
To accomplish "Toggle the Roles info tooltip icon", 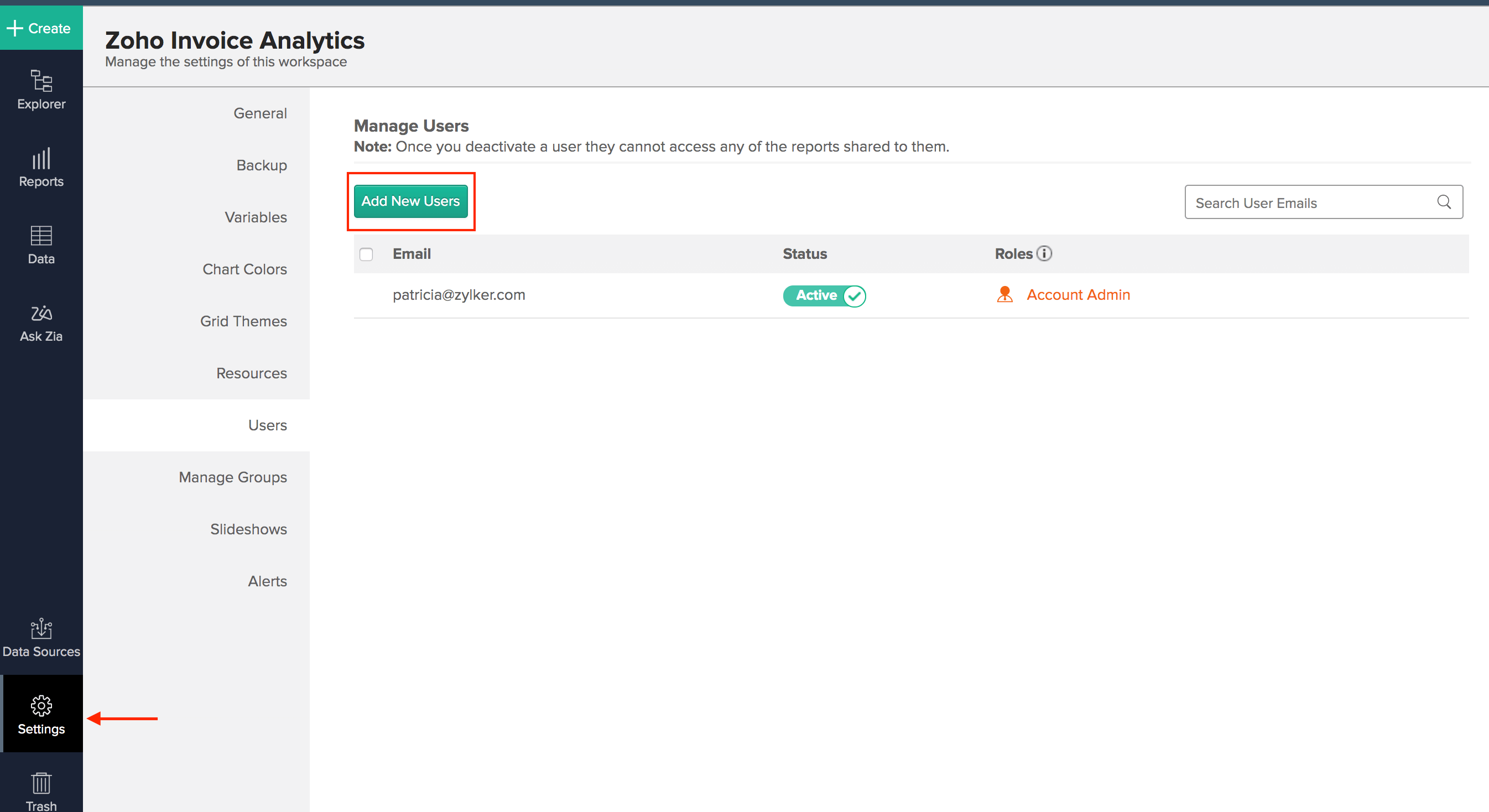I will [x=1045, y=253].
